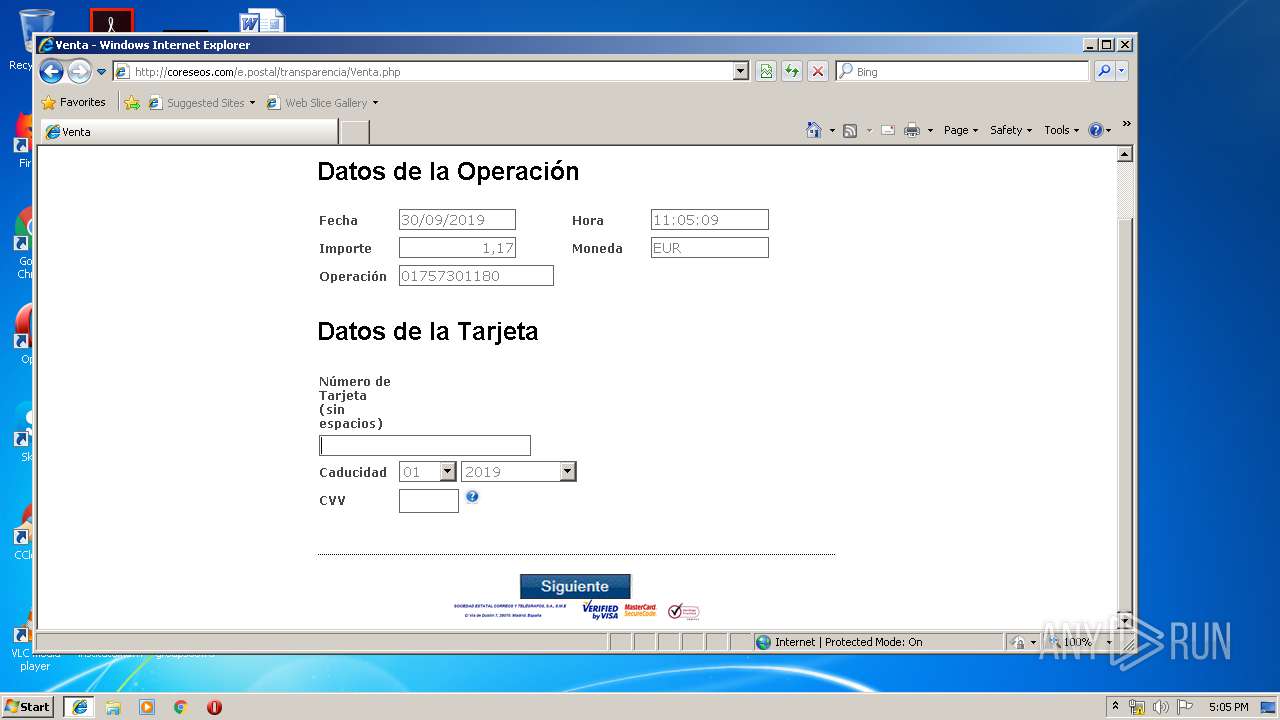This screenshot has height=720, width=1280.
Task: Click the volume speaker tray icon
Action: click(1161, 707)
